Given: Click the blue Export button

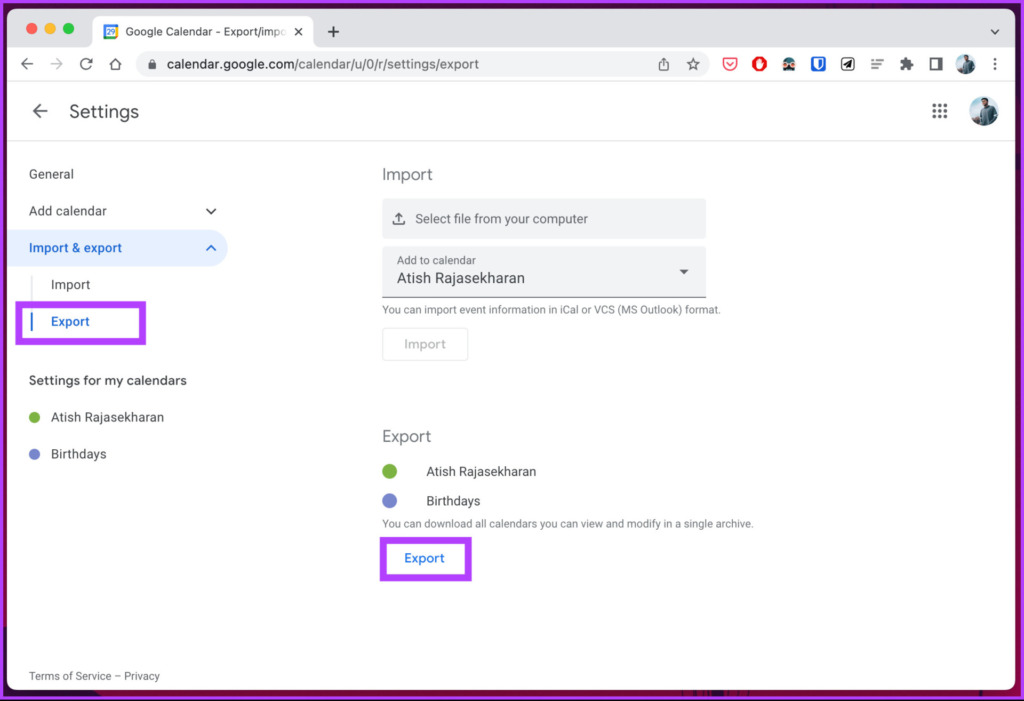Looking at the screenshot, I should (x=424, y=559).
